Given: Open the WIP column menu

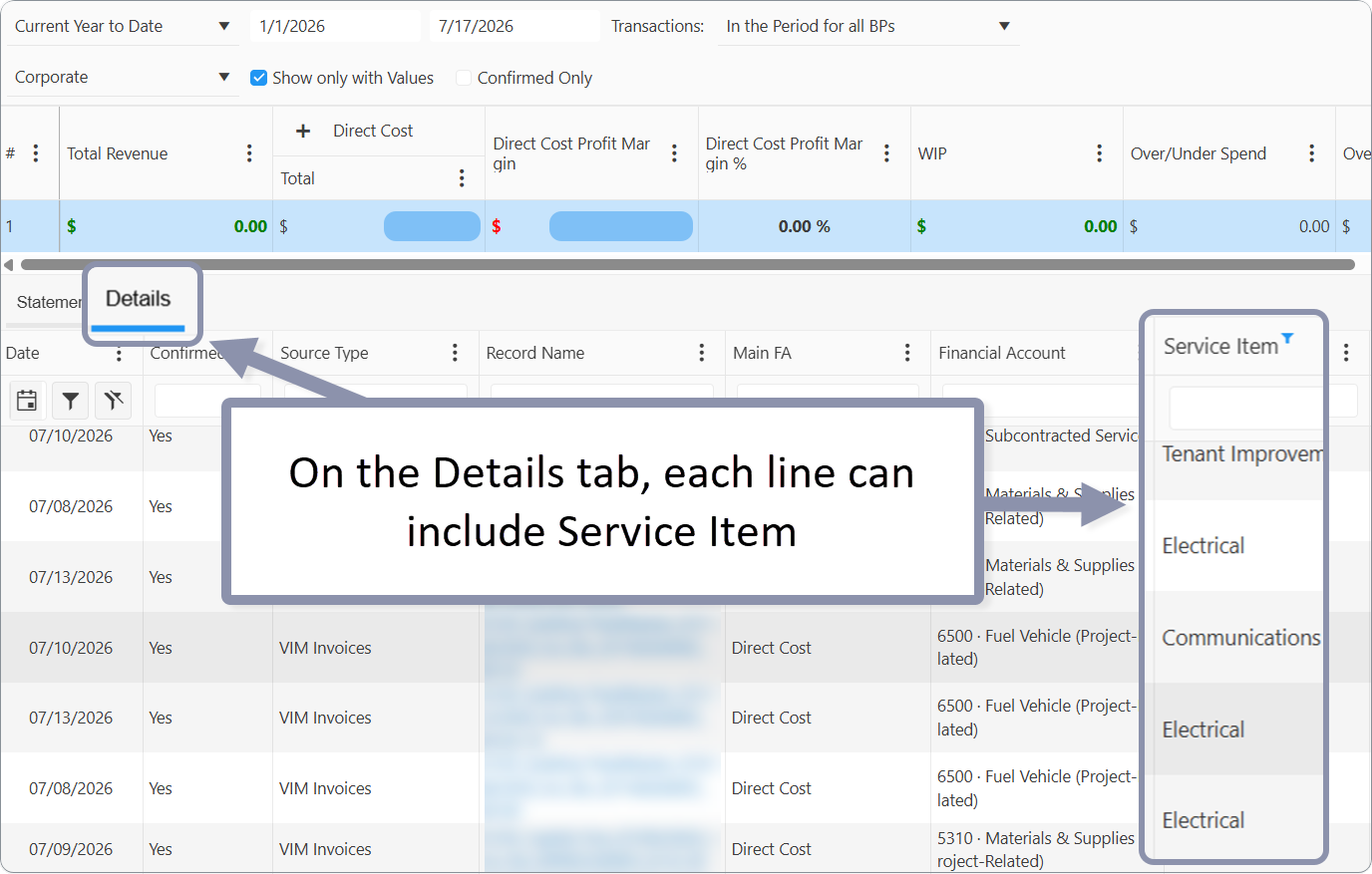Looking at the screenshot, I should click(1099, 152).
